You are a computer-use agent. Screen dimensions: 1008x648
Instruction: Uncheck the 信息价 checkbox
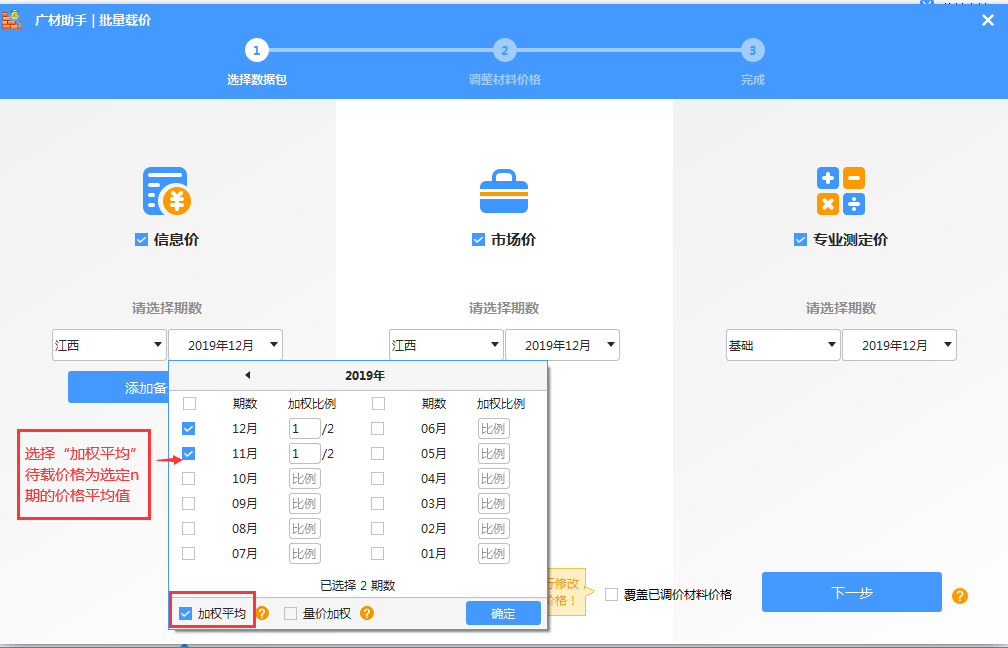click(x=141, y=240)
